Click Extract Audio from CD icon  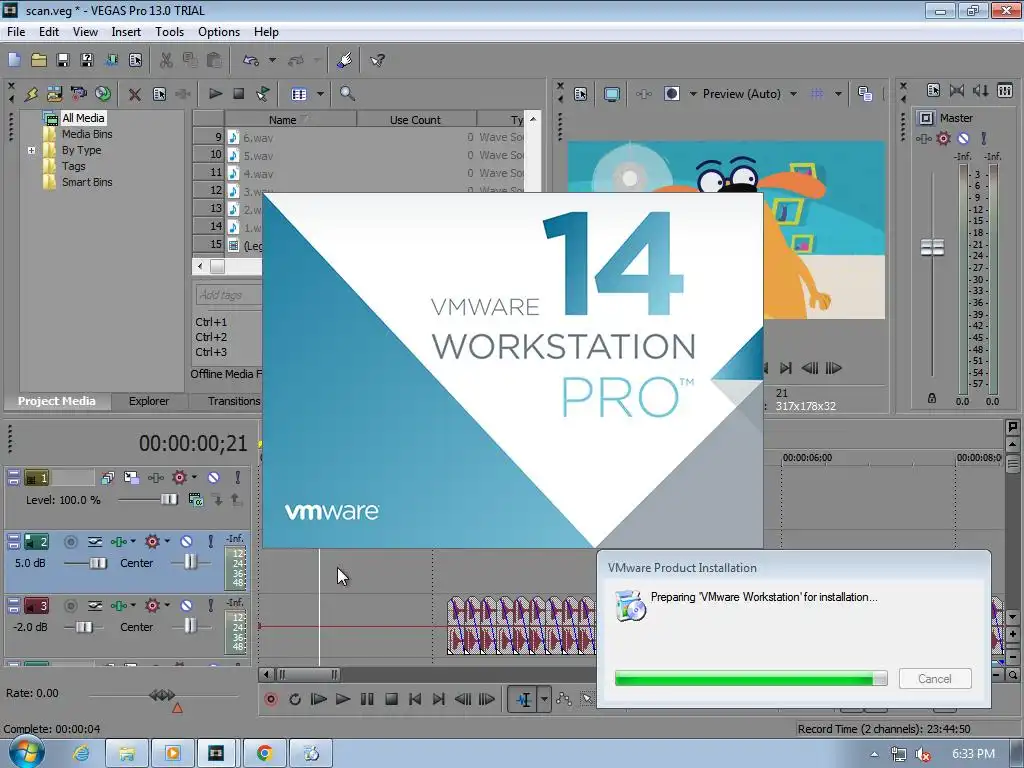pyautogui.click(x=103, y=94)
